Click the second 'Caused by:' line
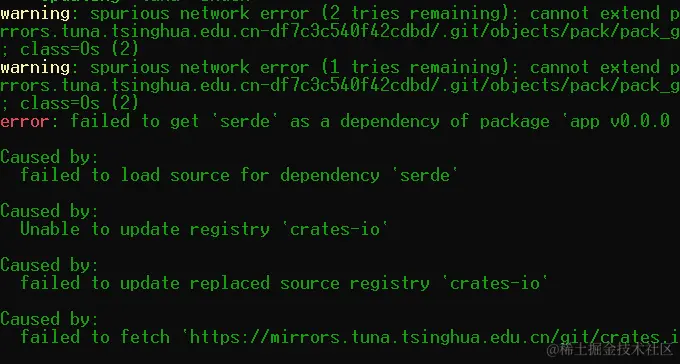 point(49,211)
